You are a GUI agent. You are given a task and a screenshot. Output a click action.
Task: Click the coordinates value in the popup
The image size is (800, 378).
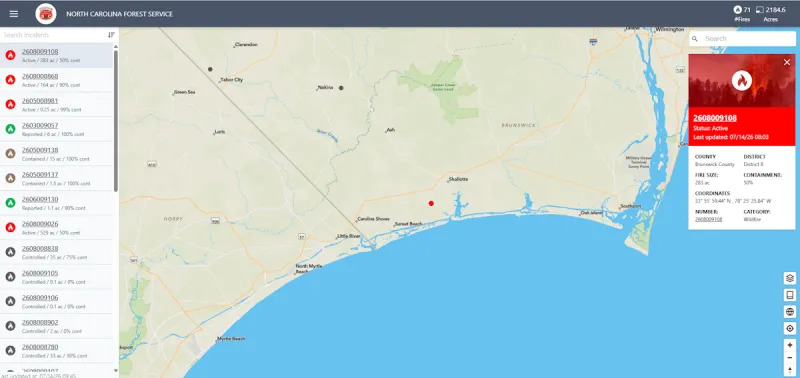tap(733, 201)
